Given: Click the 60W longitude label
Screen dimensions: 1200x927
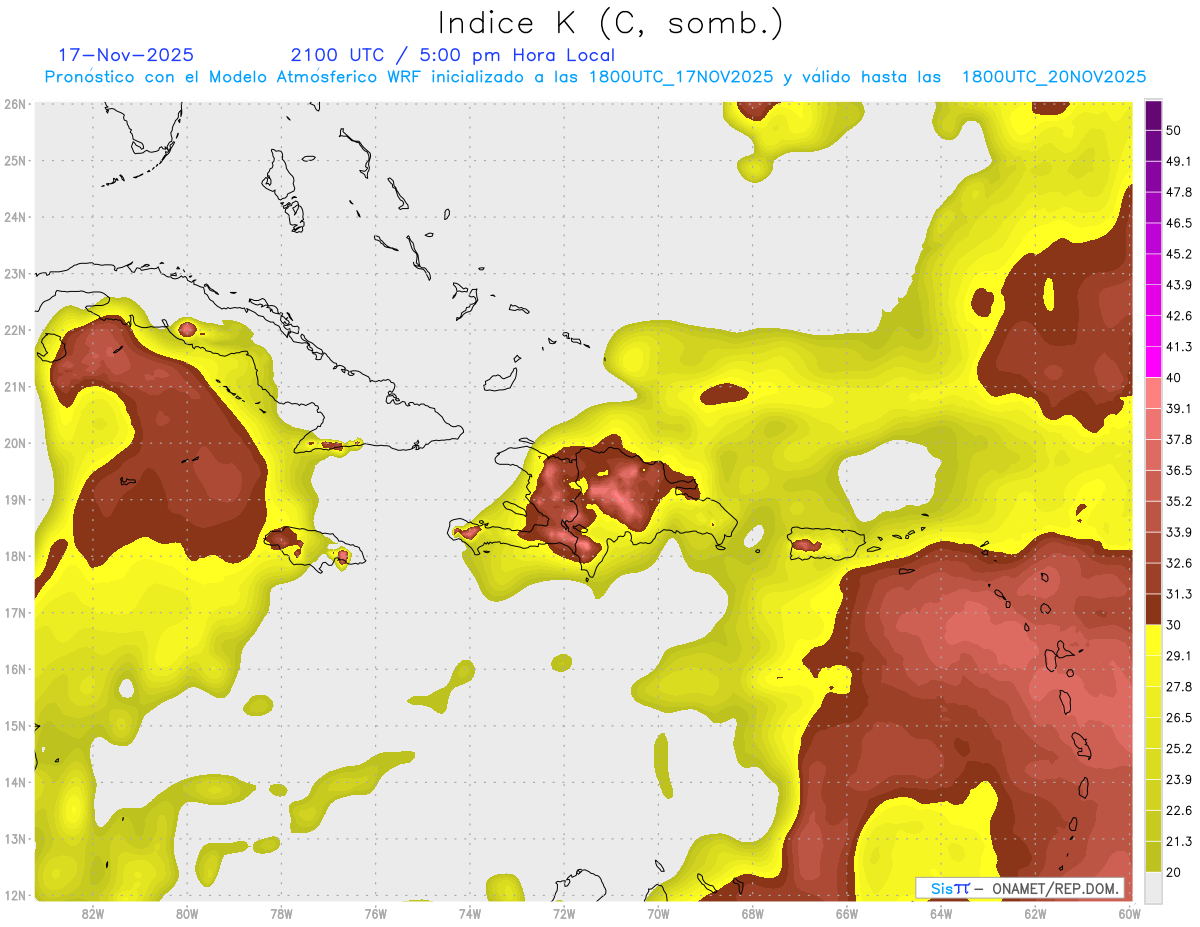Looking at the screenshot, I should [x=1129, y=913].
